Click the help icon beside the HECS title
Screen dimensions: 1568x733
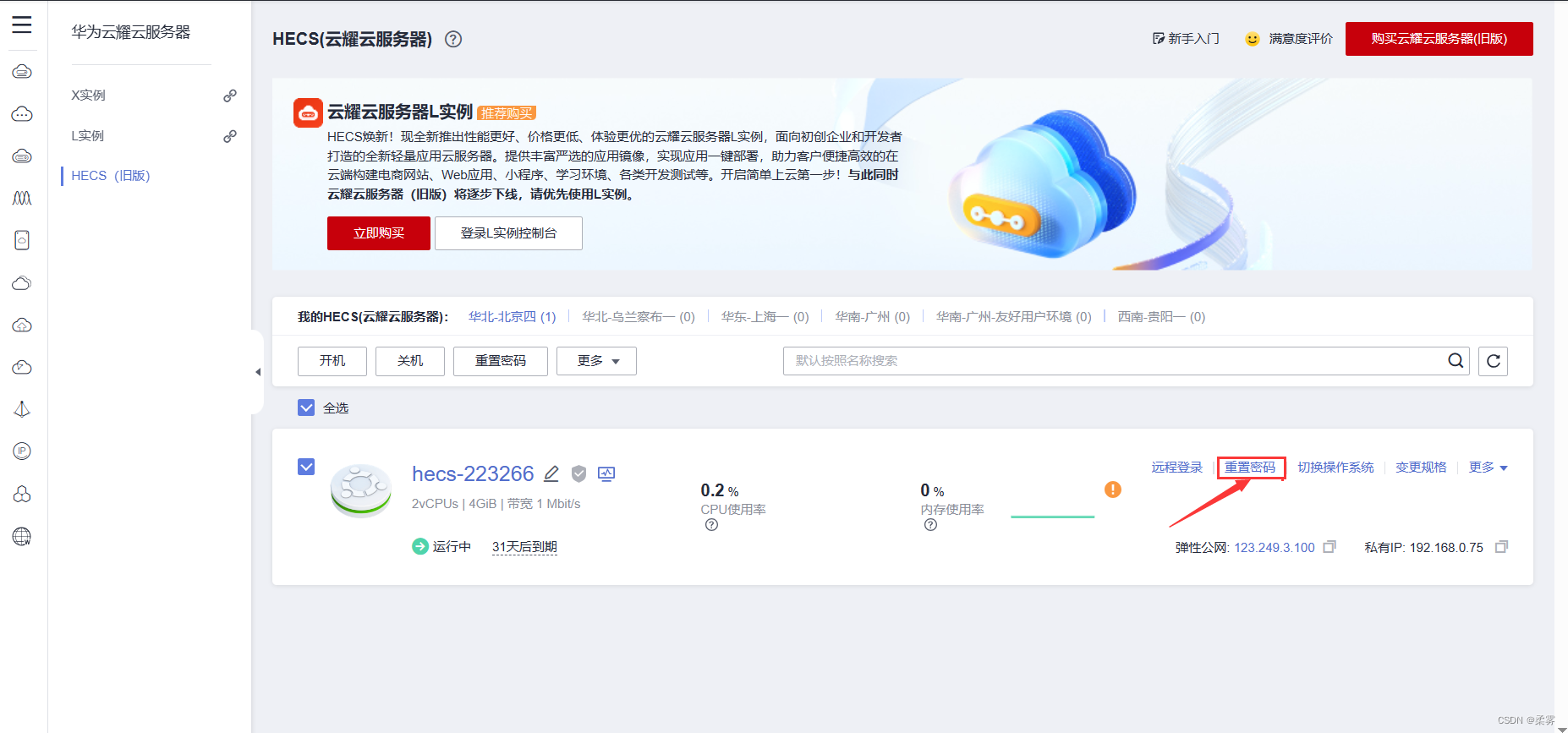click(x=453, y=39)
